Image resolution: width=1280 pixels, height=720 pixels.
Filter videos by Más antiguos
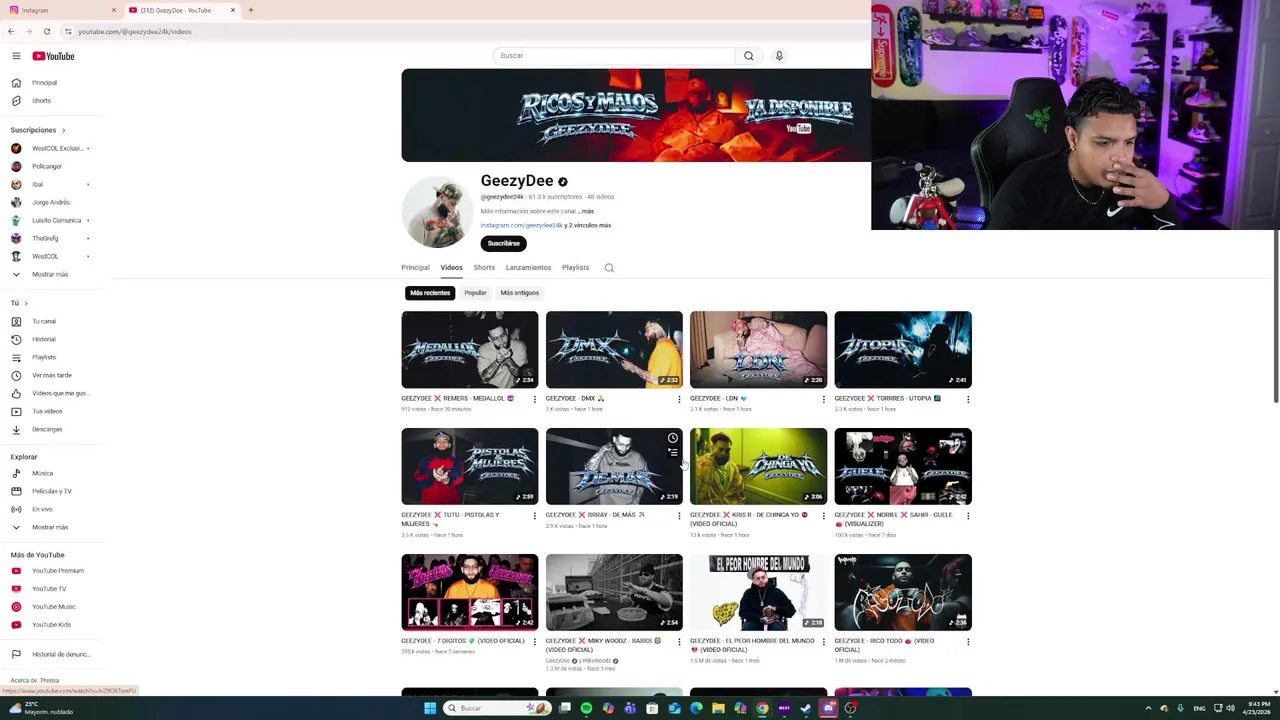click(x=519, y=293)
